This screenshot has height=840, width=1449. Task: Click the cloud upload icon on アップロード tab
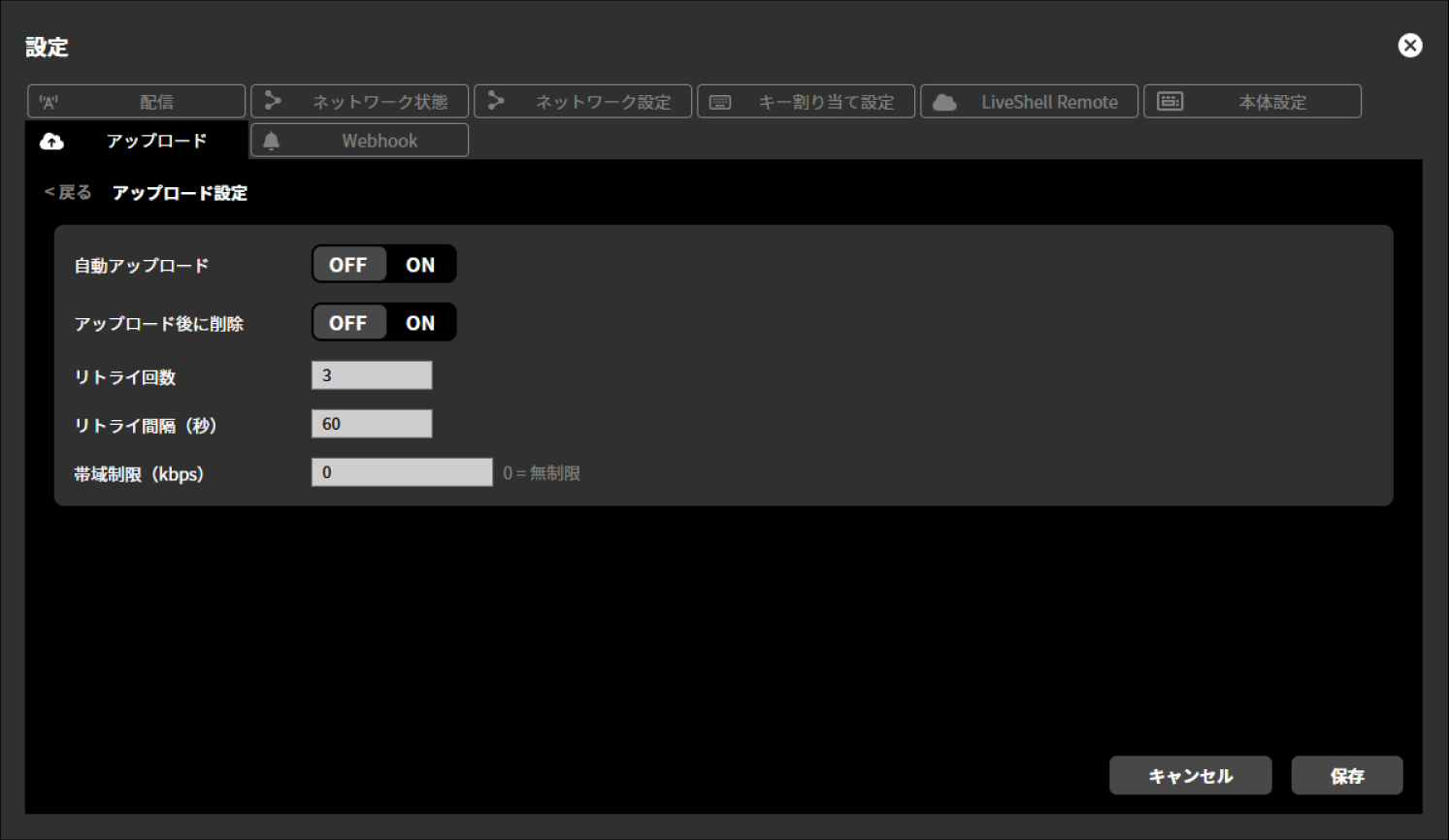51,142
